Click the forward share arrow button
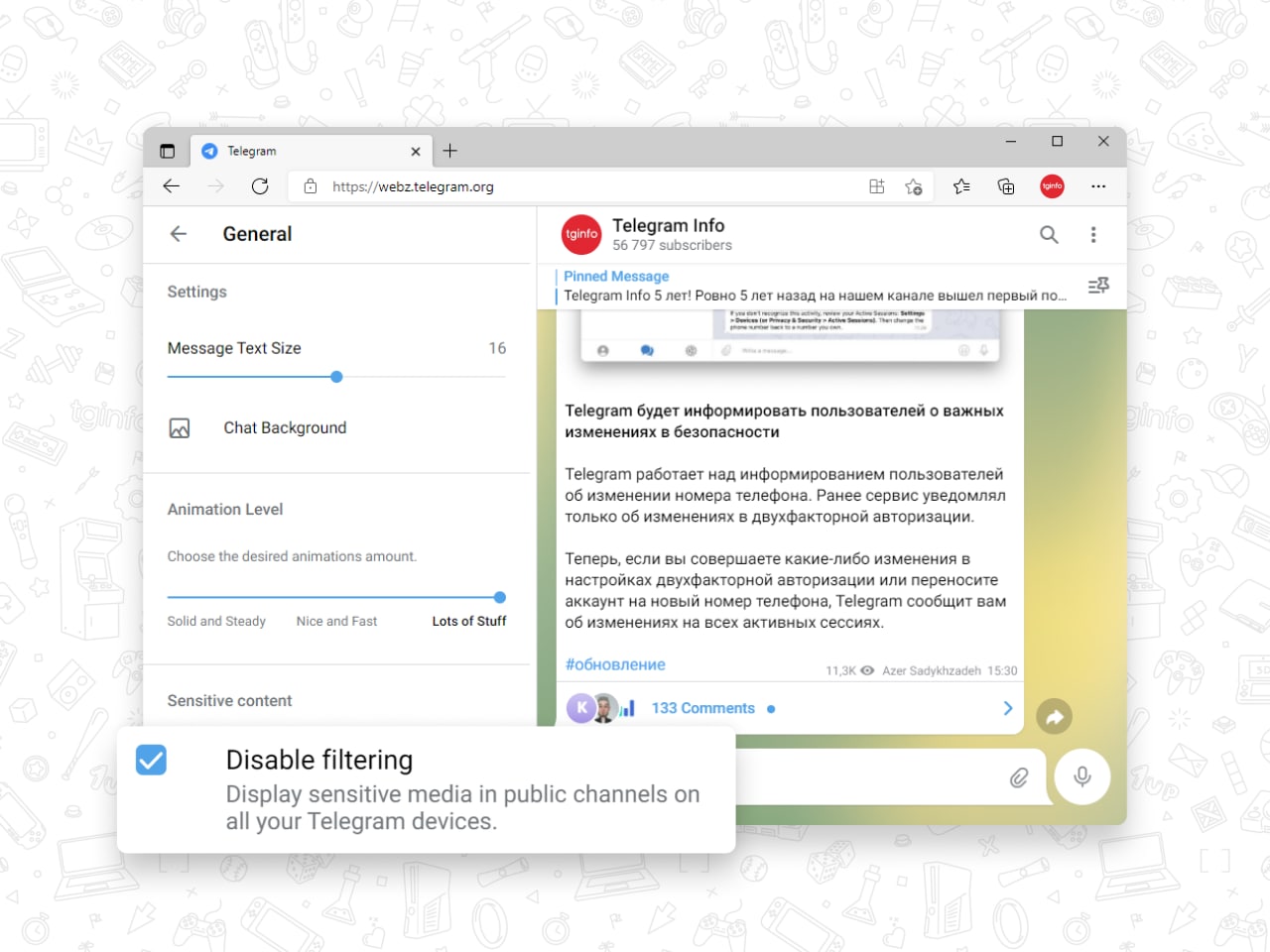Viewport: 1270px width, 952px height. pos(1054,717)
